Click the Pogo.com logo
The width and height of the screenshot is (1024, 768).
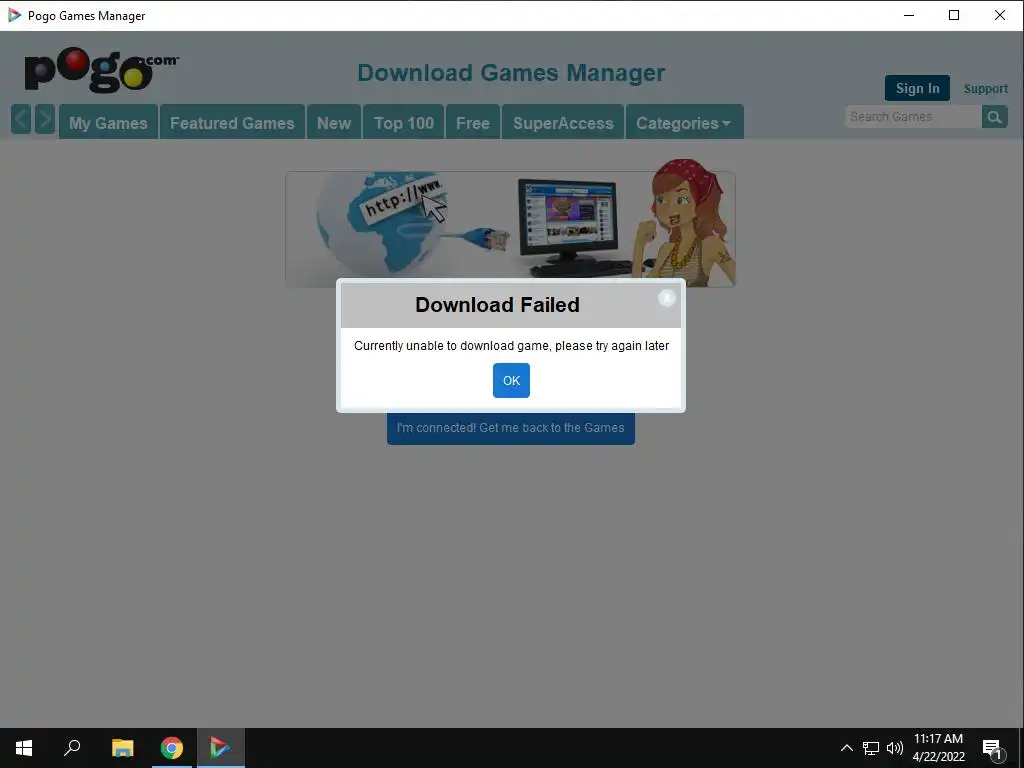coord(101,69)
